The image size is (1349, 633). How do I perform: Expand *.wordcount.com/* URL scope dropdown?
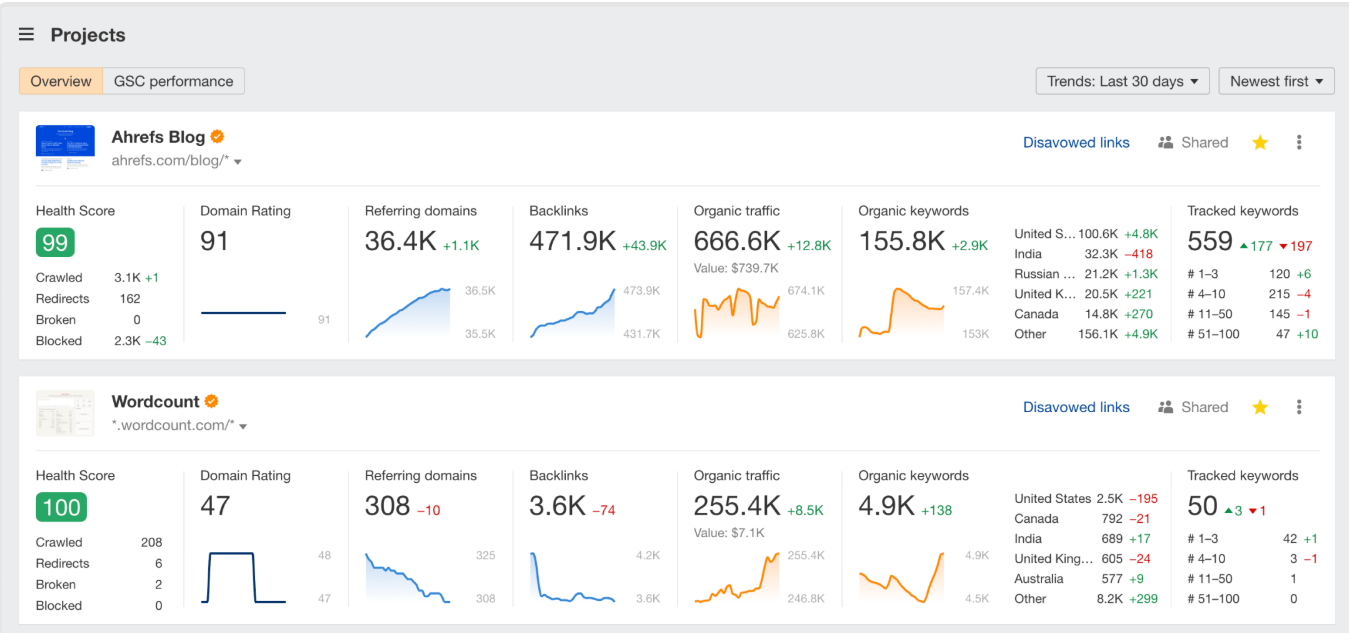243,427
